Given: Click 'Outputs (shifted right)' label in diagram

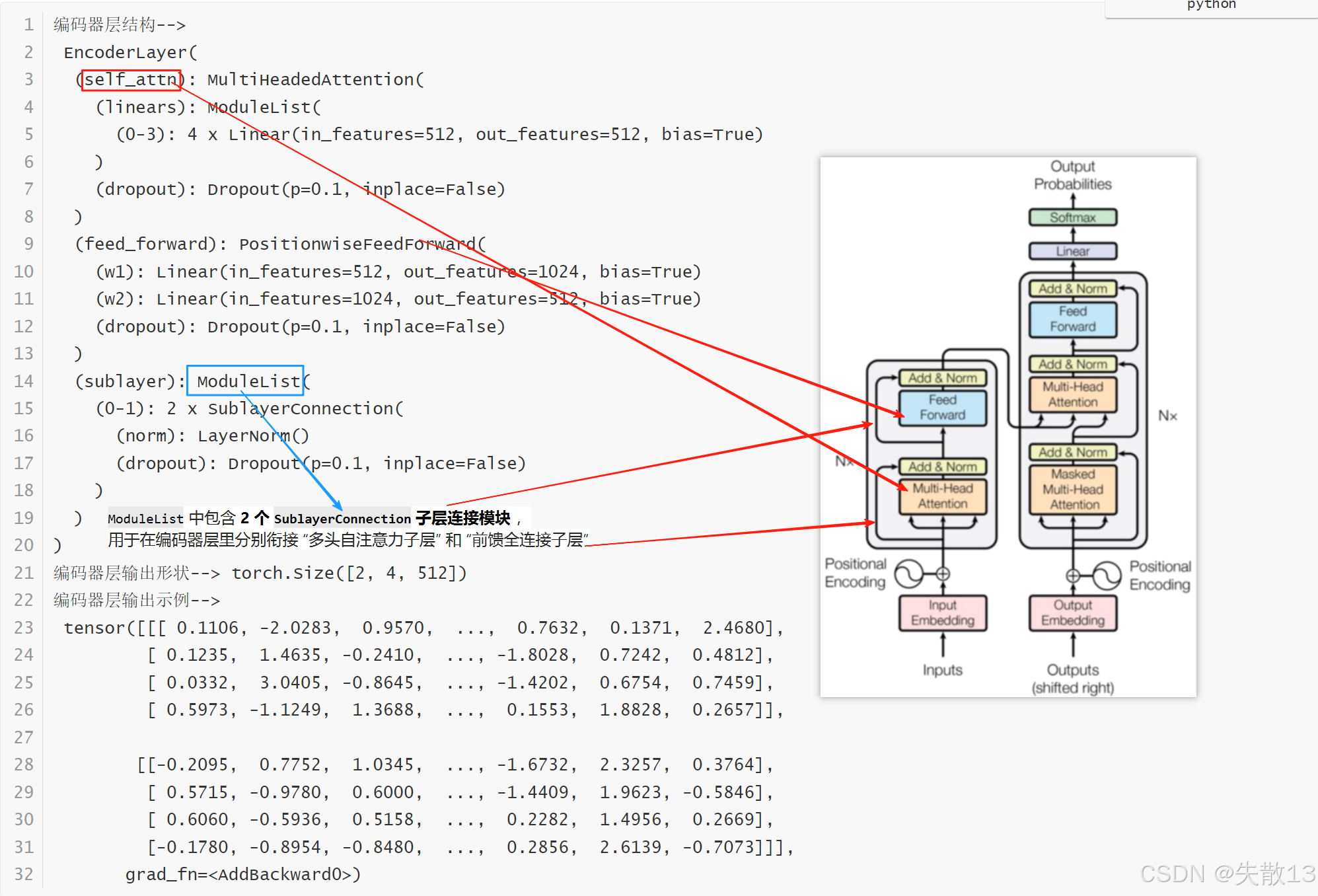Looking at the screenshot, I should click(1073, 679).
